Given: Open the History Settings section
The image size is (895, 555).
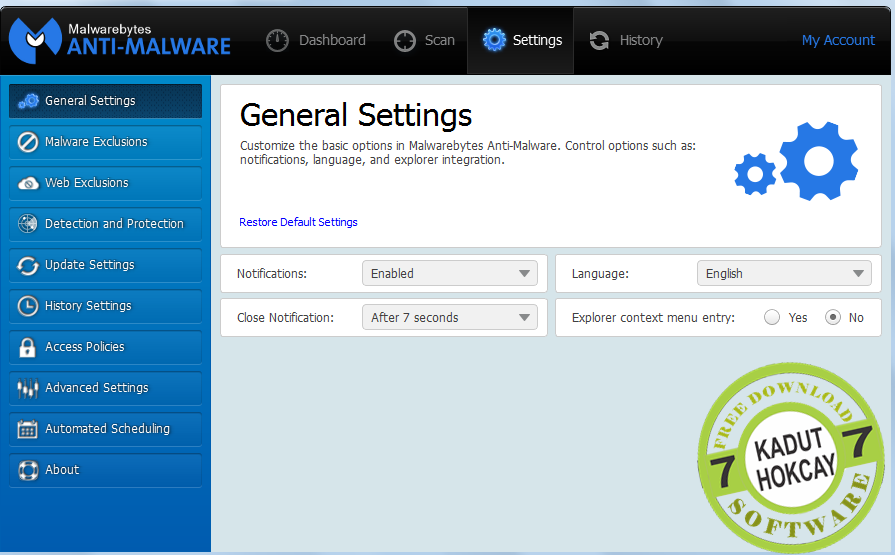Looking at the screenshot, I should pyautogui.click(x=106, y=306).
